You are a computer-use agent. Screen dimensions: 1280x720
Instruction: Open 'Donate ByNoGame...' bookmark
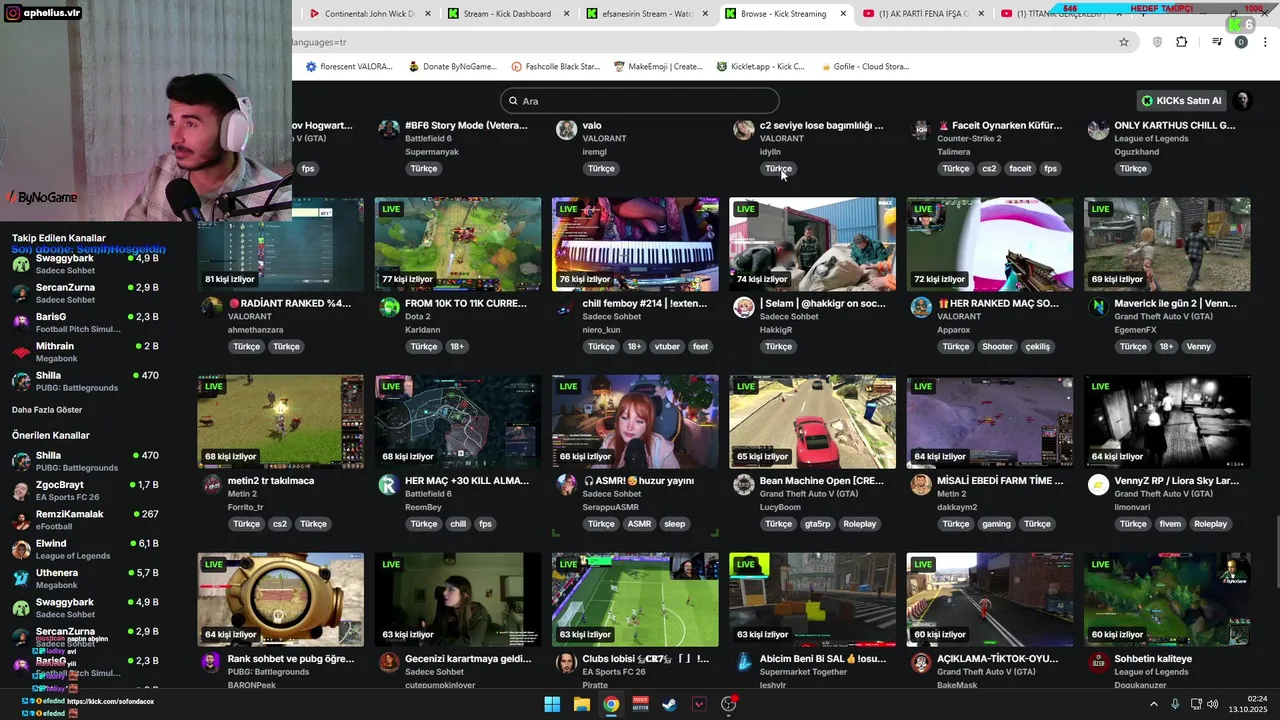click(452, 67)
